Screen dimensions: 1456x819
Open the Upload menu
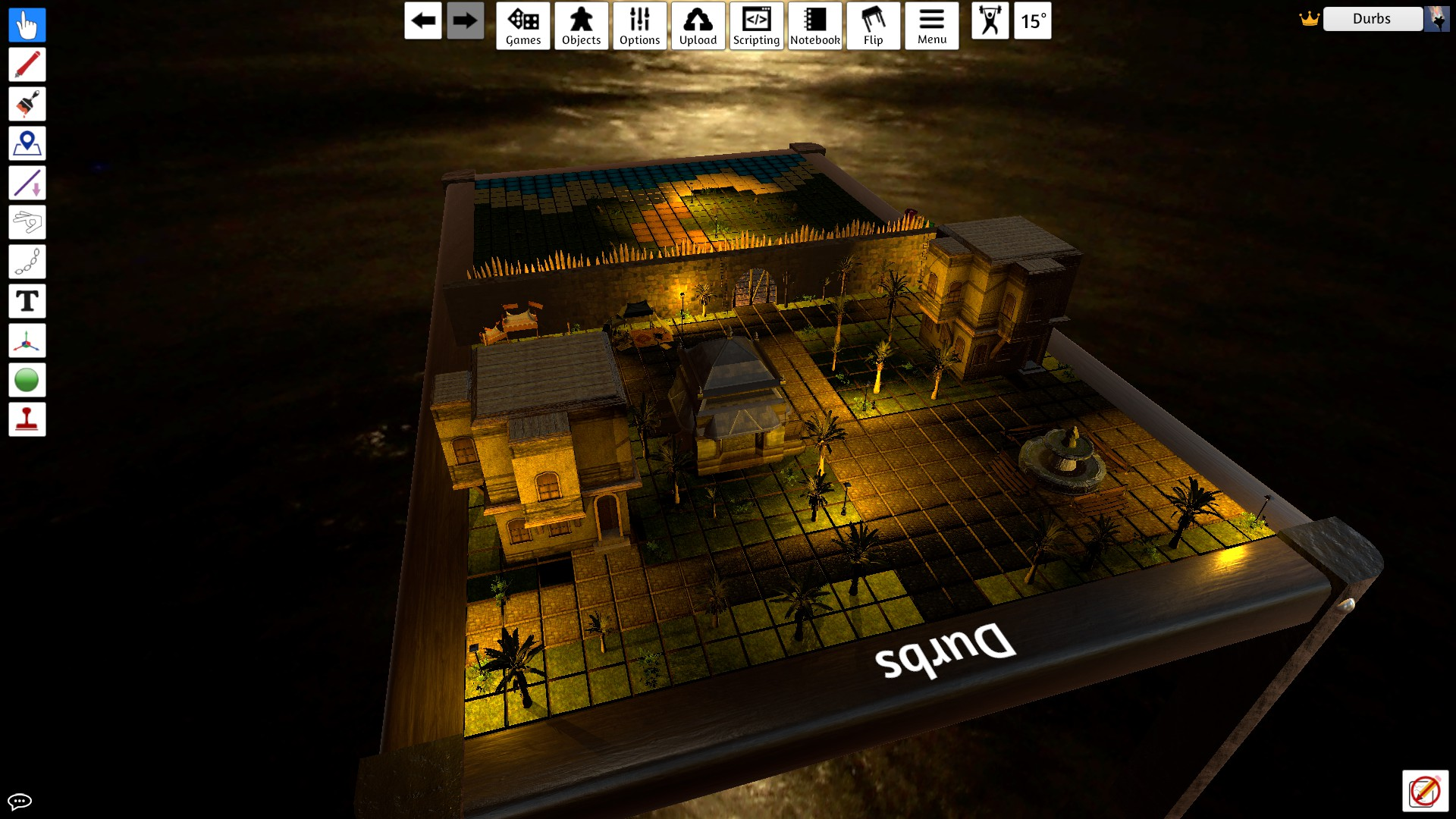coord(698,26)
